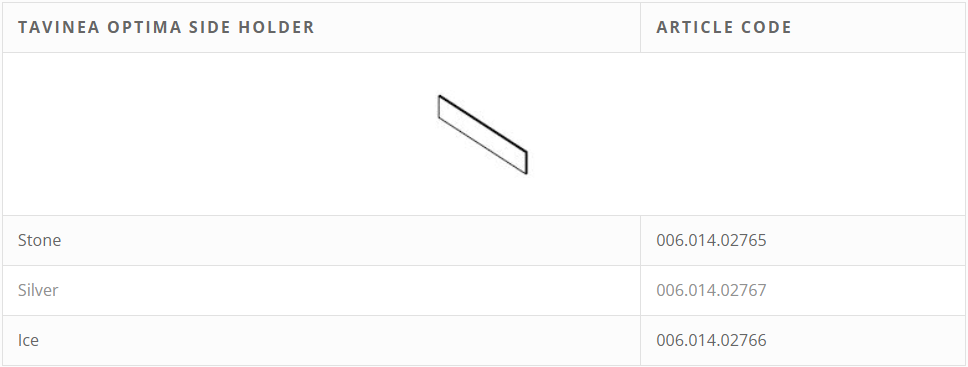Click the side holder line drawing
This screenshot has width=968, height=367.
pyautogui.click(x=483, y=135)
